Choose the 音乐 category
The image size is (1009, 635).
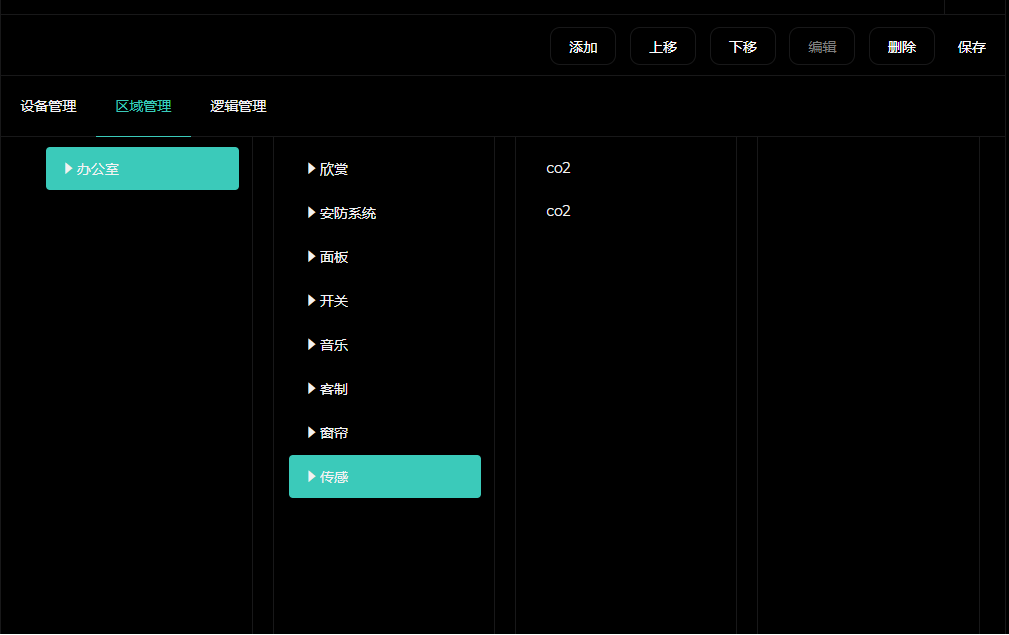pyautogui.click(x=334, y=345)
